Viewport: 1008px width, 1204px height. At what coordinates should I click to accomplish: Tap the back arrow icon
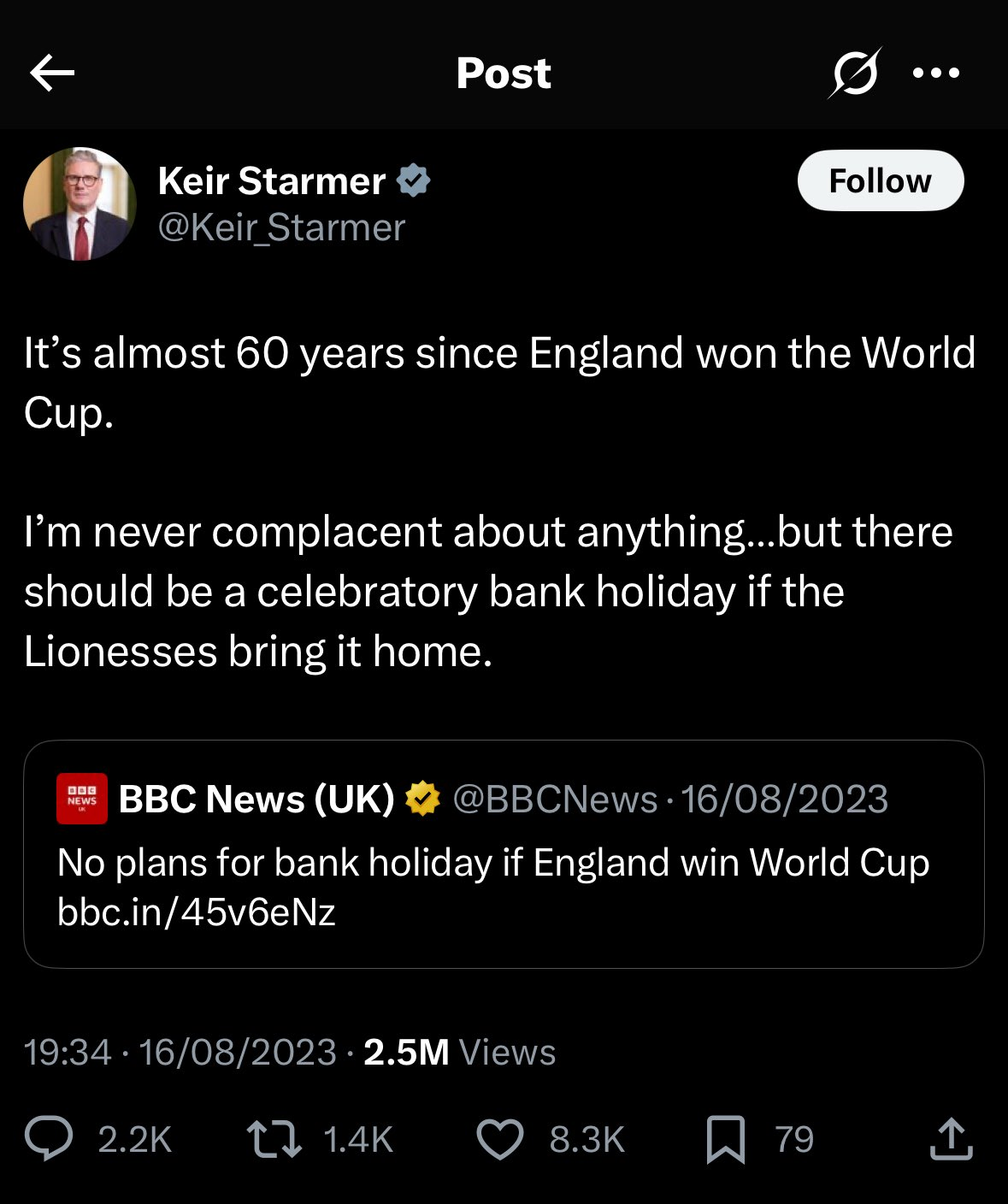point(52,73)
